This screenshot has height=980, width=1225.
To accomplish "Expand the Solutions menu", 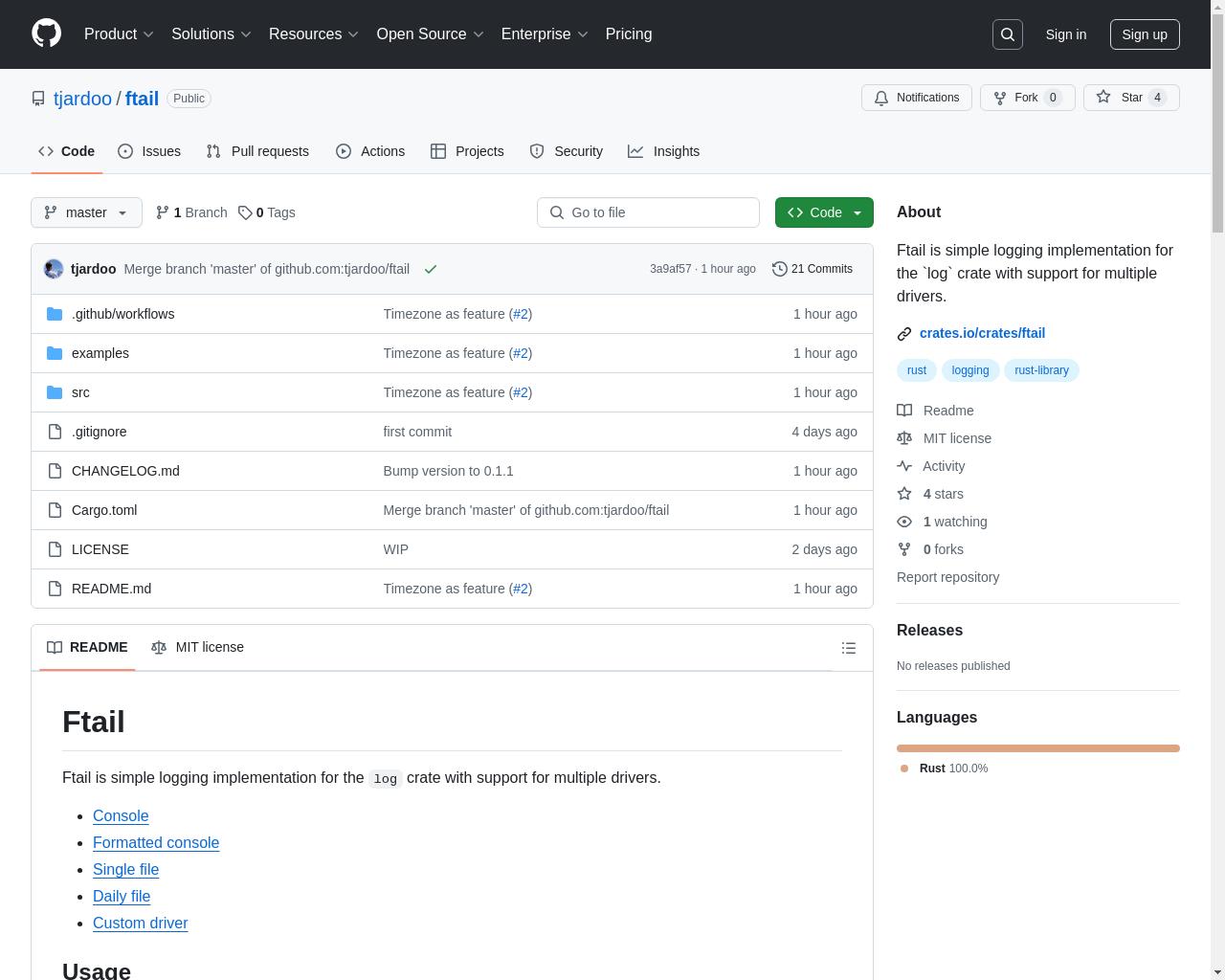I will pos(211,33).
